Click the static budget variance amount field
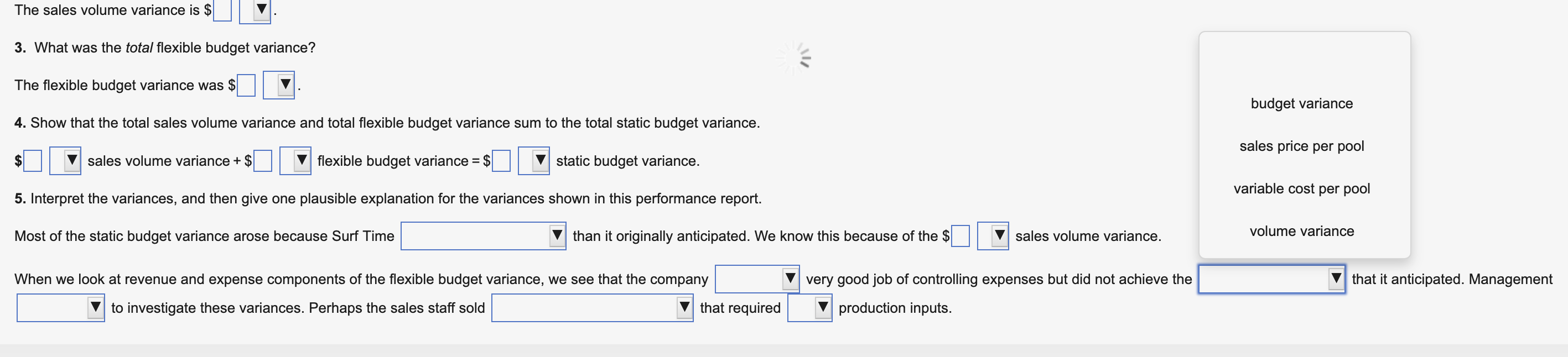This screenshot has width=1568, height=357. click(502, 161)
